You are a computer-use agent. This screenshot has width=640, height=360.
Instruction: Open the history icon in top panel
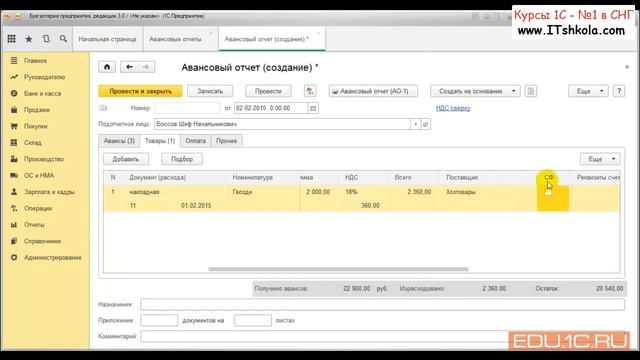pyautogui.click(x=46, y=39)
